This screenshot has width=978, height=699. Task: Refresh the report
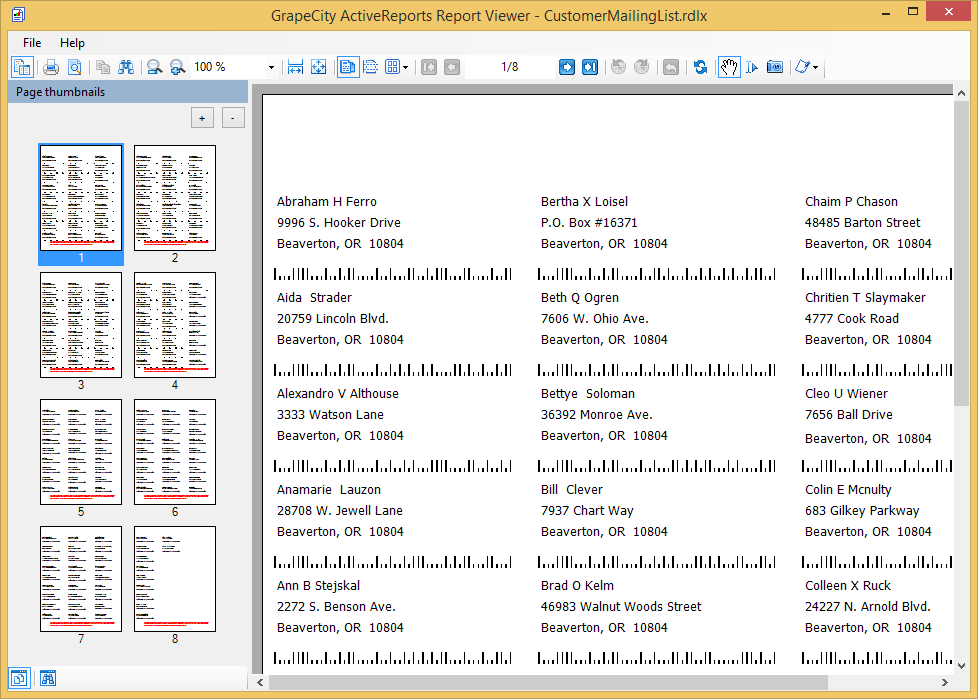coord(701,67)
